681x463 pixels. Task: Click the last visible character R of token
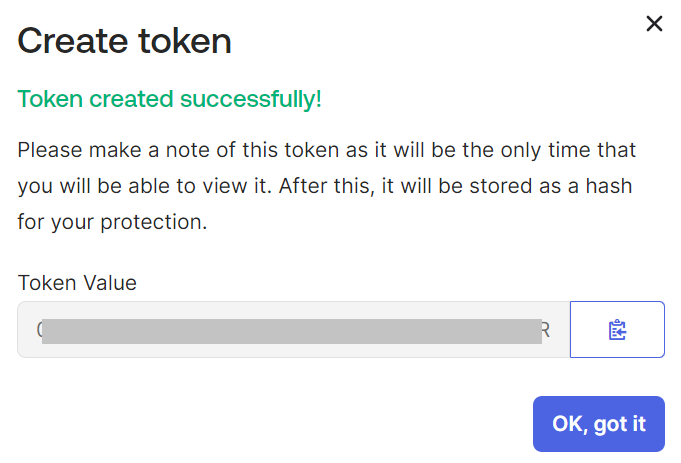pos(546,331)
